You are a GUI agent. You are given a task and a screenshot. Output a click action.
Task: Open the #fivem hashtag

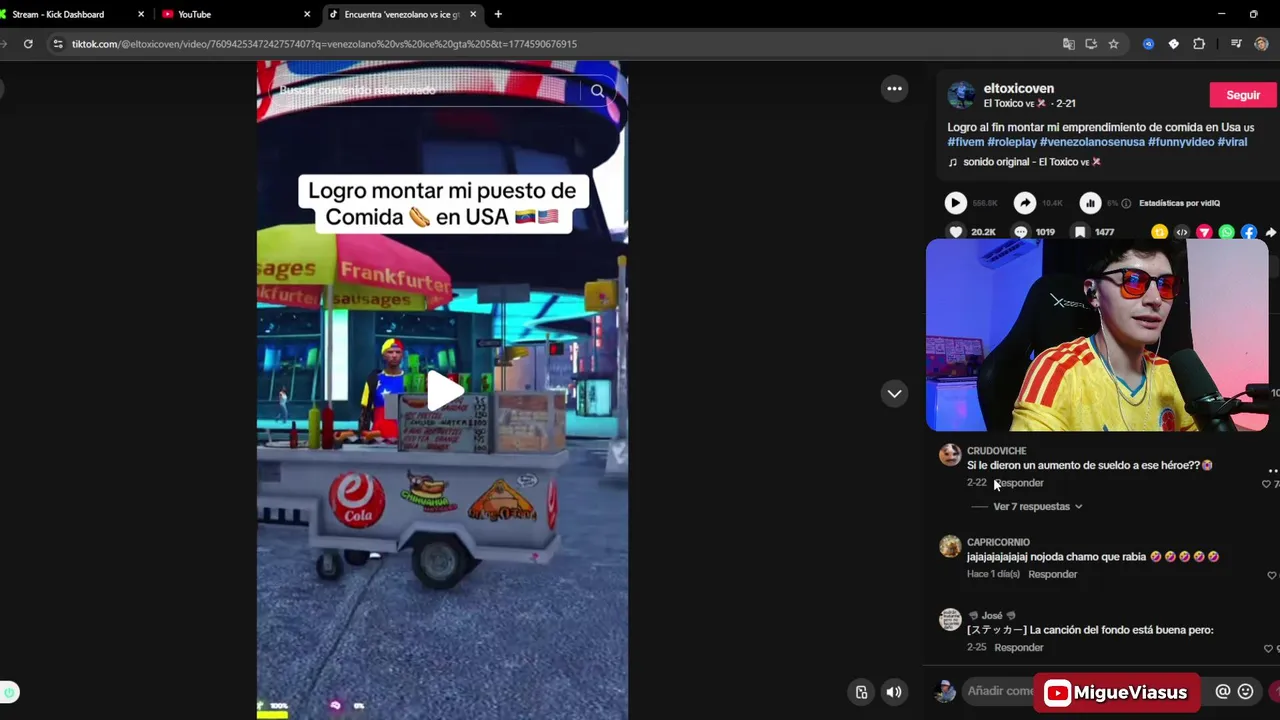click(x=966, y=142)
